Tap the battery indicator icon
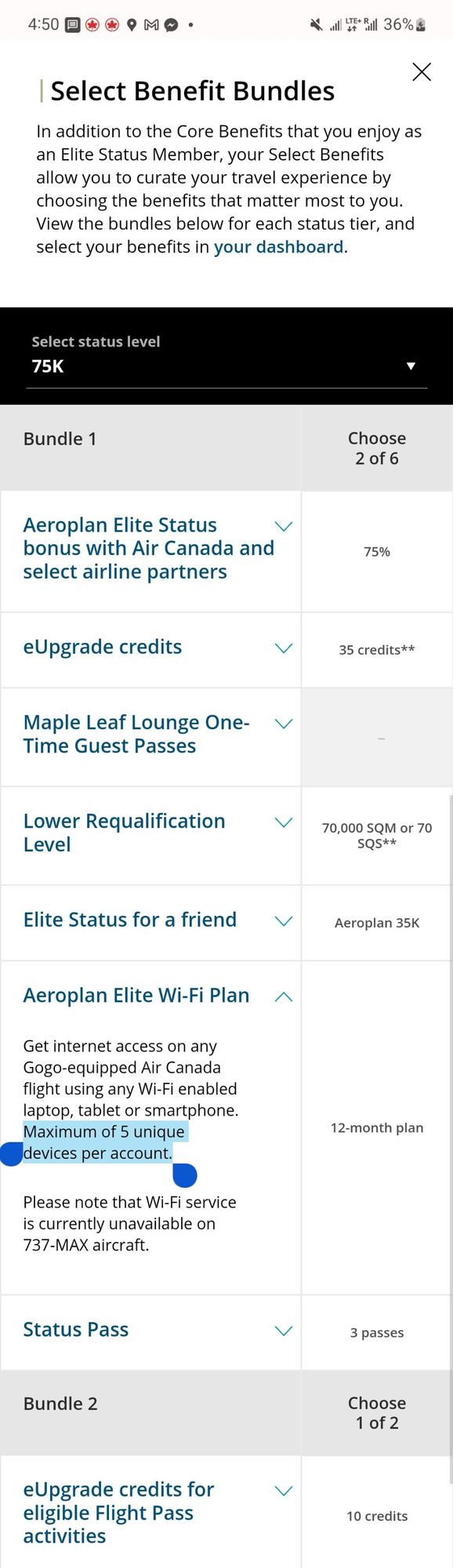Viewport: 453px width, 1568px height. [421, 25]
